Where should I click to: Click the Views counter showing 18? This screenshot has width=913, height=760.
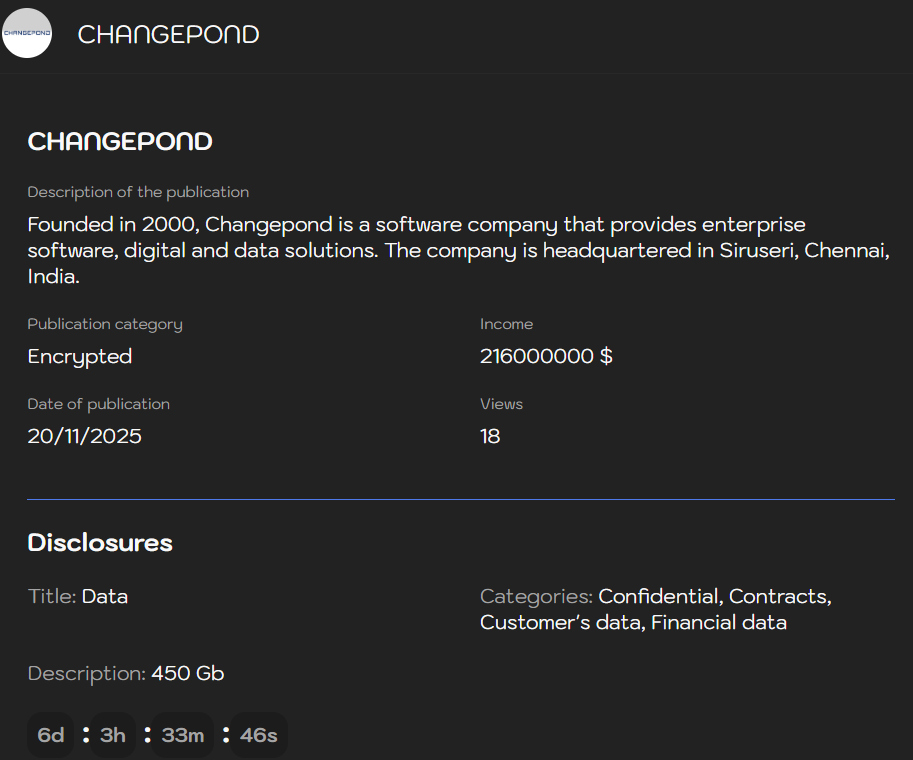pos(490,436)
